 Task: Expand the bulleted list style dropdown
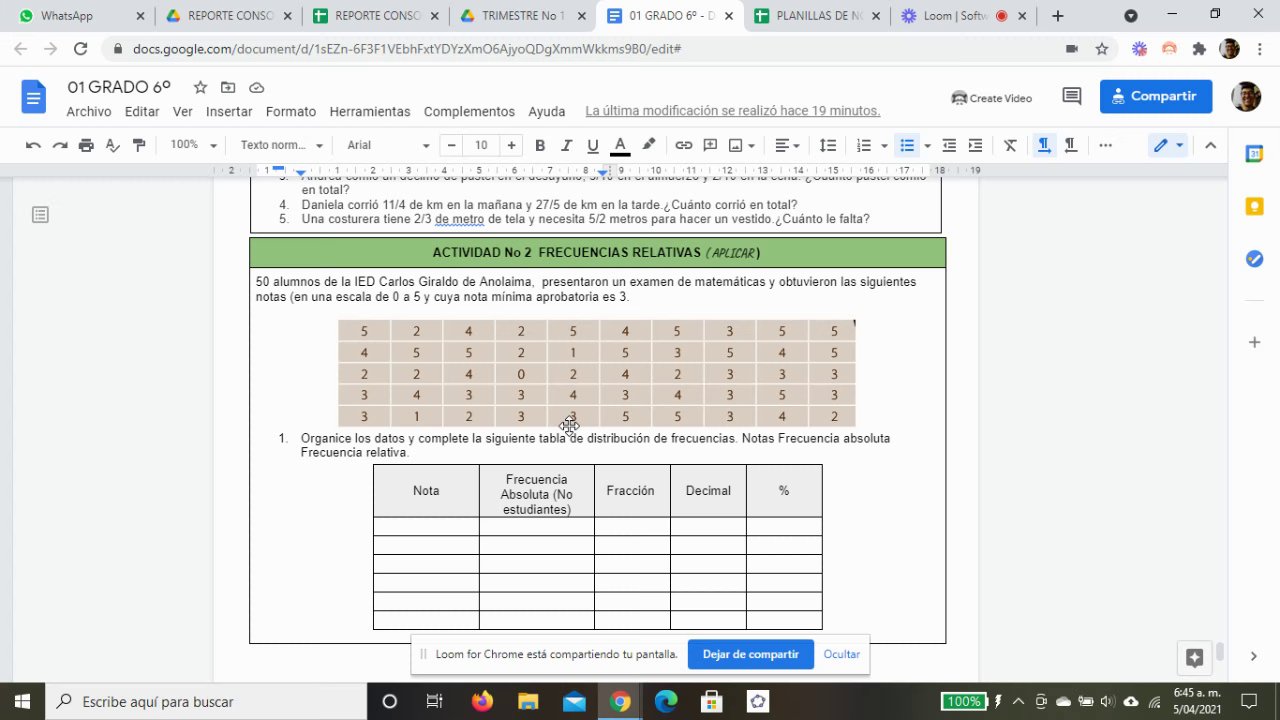[927, 145]
